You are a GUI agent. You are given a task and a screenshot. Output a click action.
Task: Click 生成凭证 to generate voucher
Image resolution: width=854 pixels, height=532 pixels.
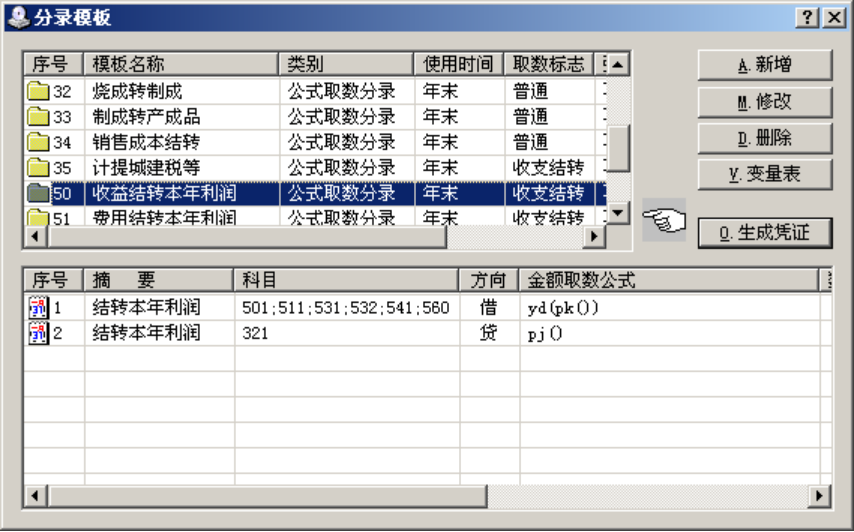point(764,233)
